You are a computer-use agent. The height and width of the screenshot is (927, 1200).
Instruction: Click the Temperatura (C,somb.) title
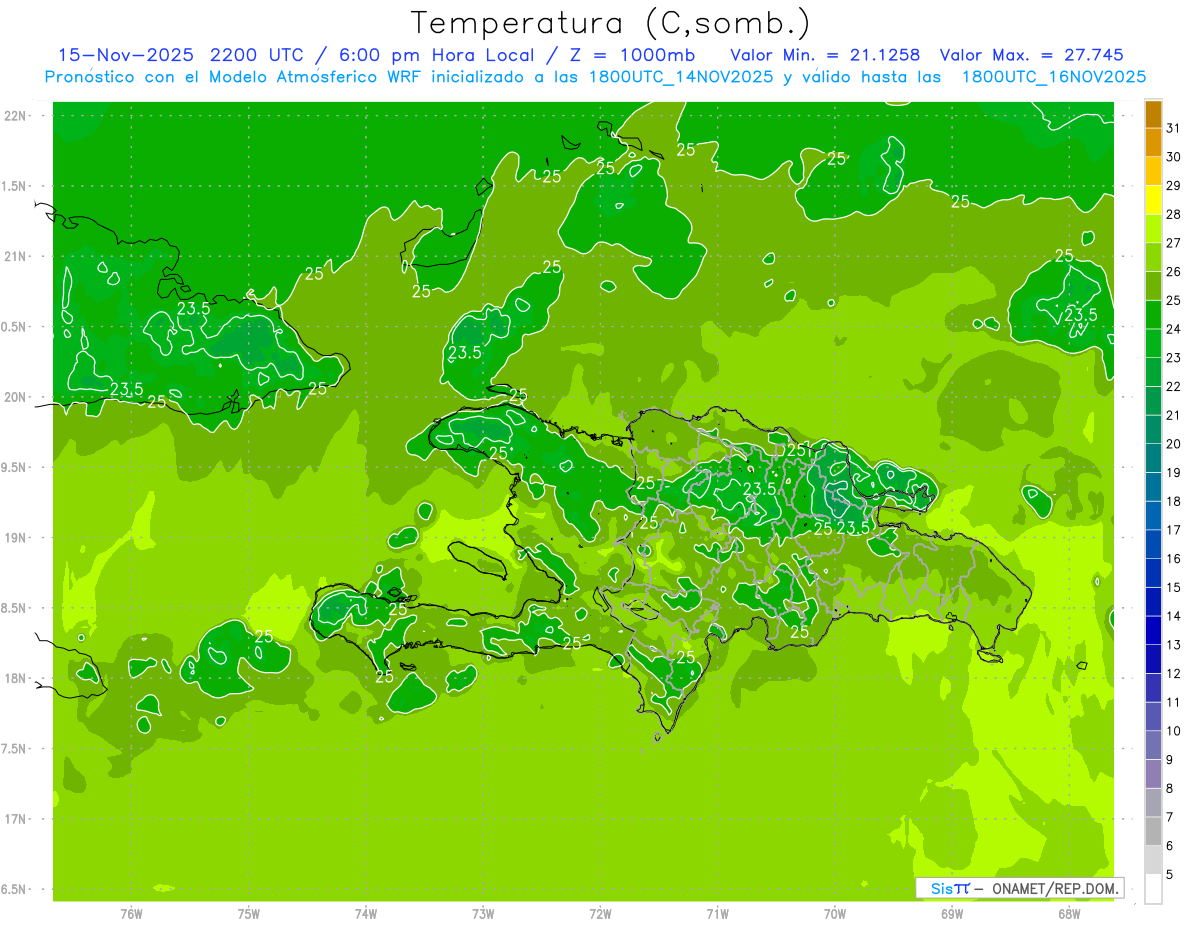point(611,22)
